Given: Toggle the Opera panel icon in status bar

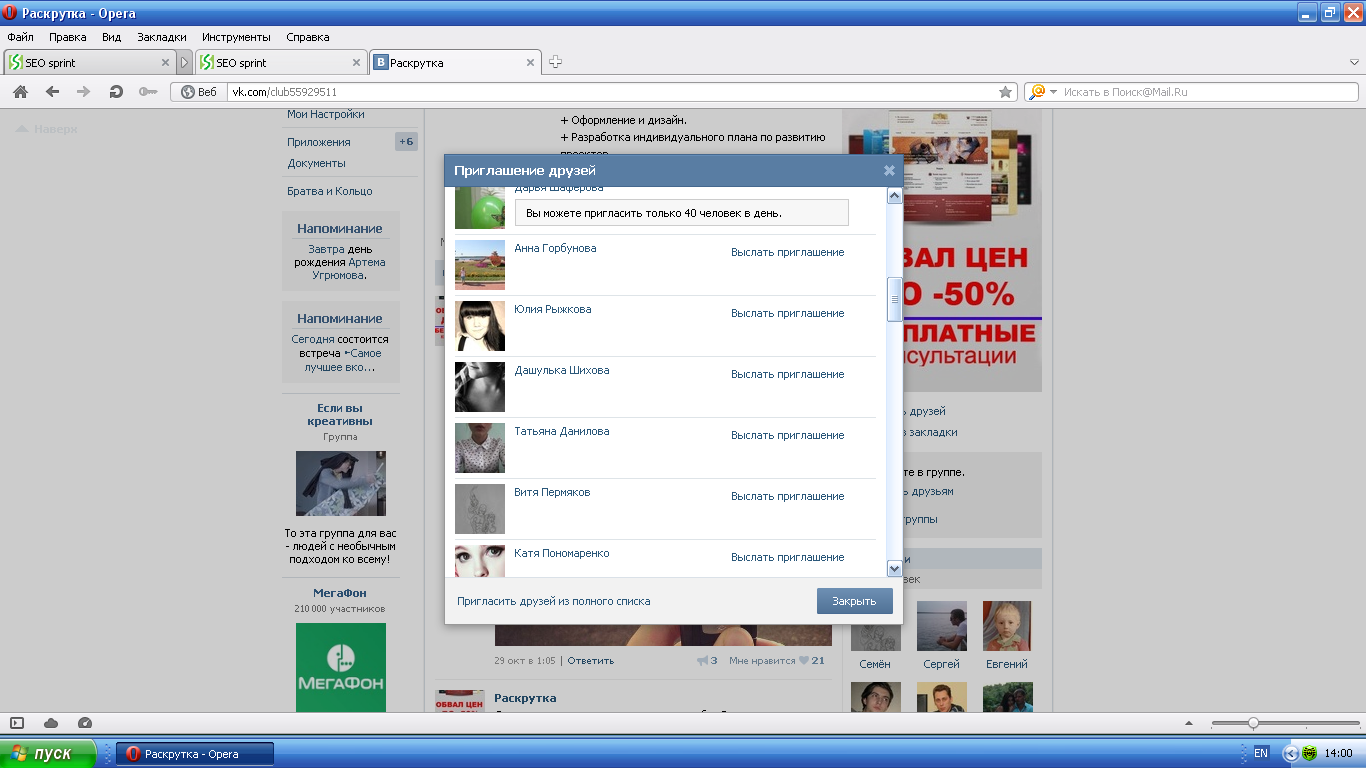Looking at the screenshot, I should (17, 723).
